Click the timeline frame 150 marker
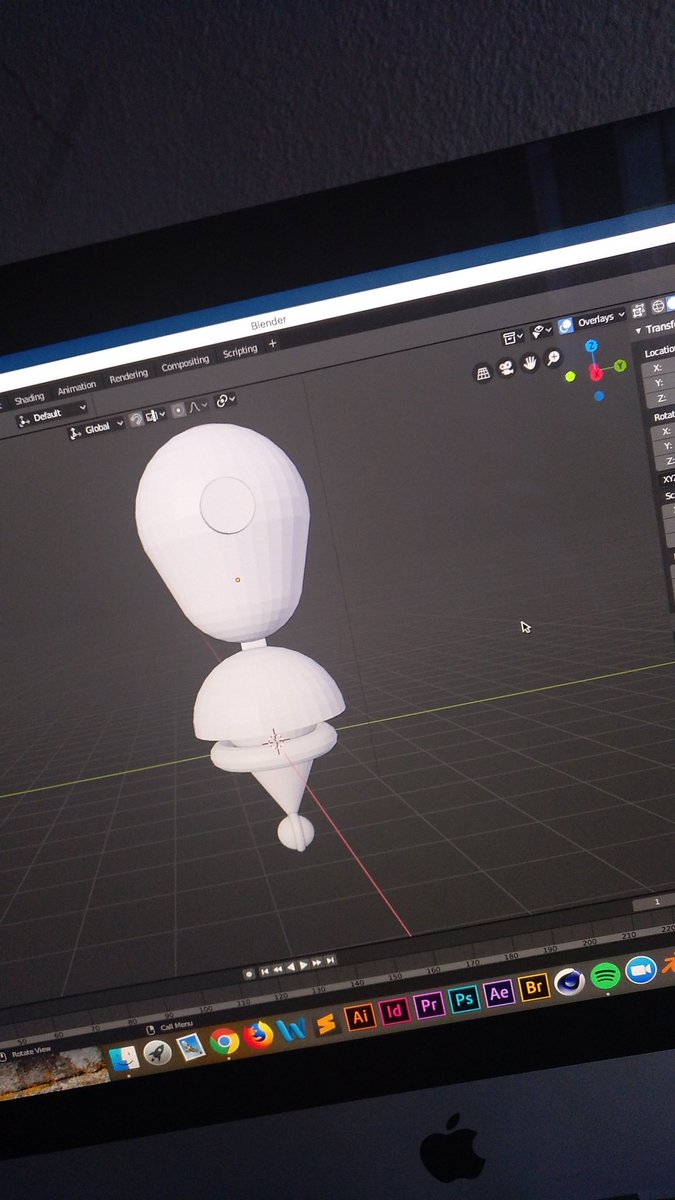This screenshot has width=675, height=1200. coord(394,976)
